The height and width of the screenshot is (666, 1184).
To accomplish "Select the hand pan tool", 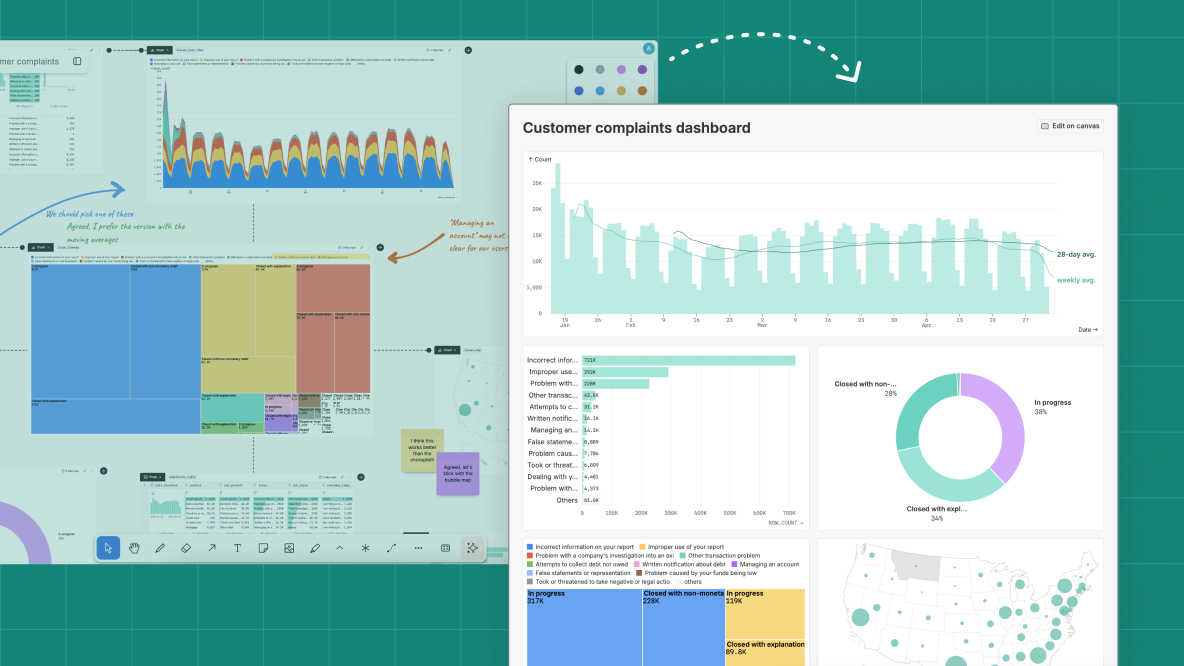I will click(x=133, y=548).
